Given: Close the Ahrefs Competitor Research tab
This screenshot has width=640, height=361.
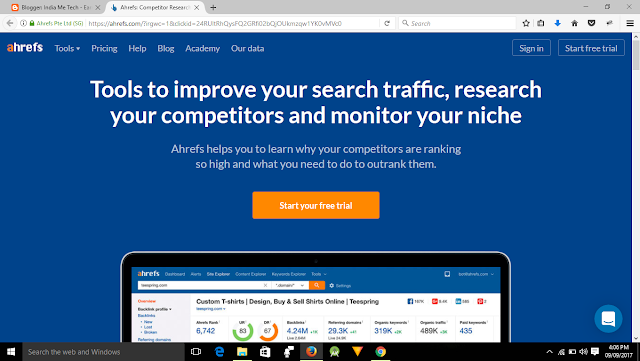Looking at the screenshot, I should [197, 7].
